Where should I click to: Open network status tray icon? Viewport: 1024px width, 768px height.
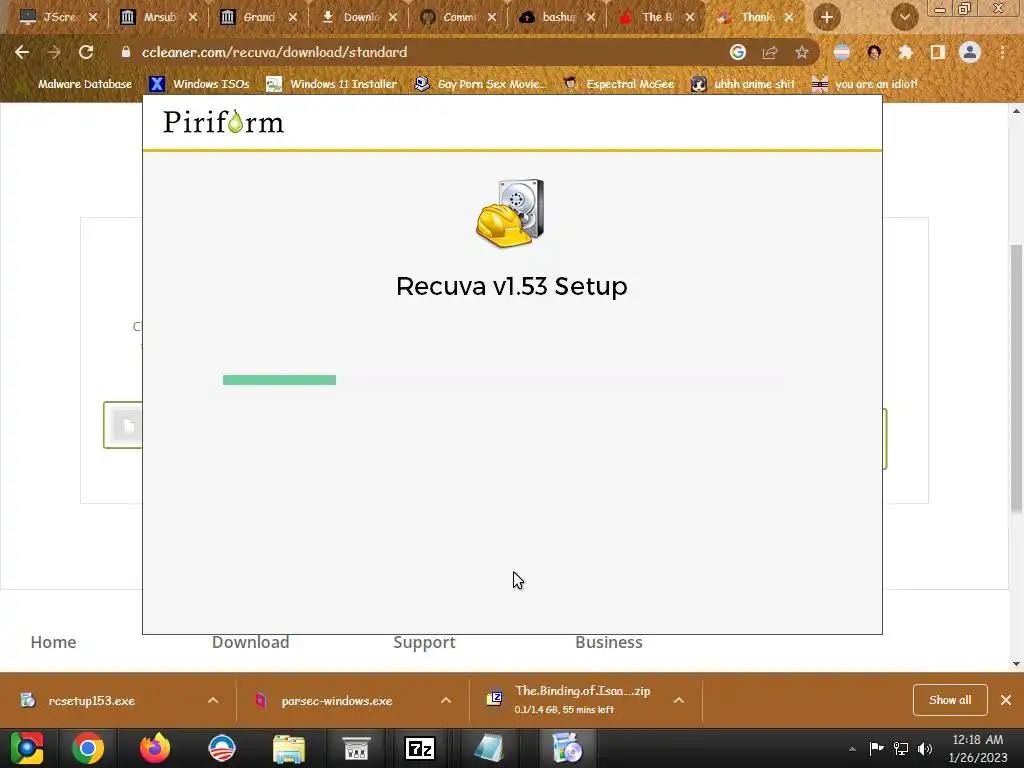point(901,748)
